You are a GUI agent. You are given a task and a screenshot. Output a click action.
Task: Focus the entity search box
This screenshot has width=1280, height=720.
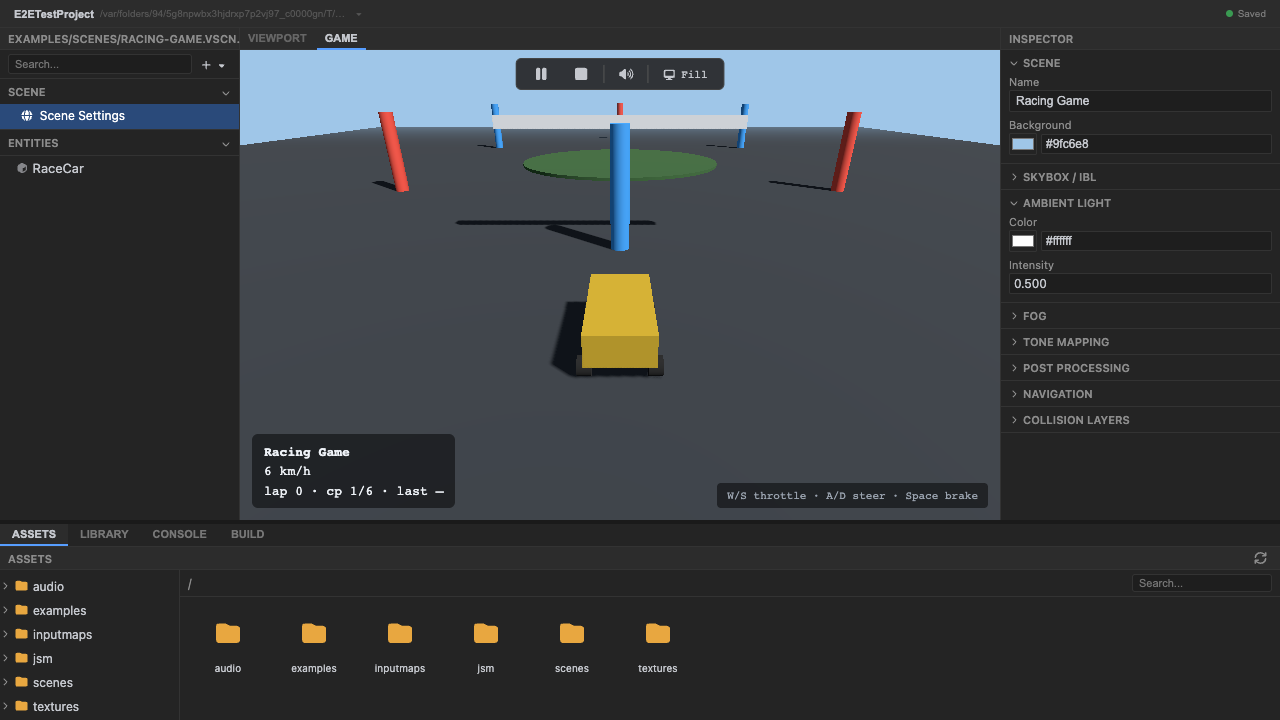point(99,64)
